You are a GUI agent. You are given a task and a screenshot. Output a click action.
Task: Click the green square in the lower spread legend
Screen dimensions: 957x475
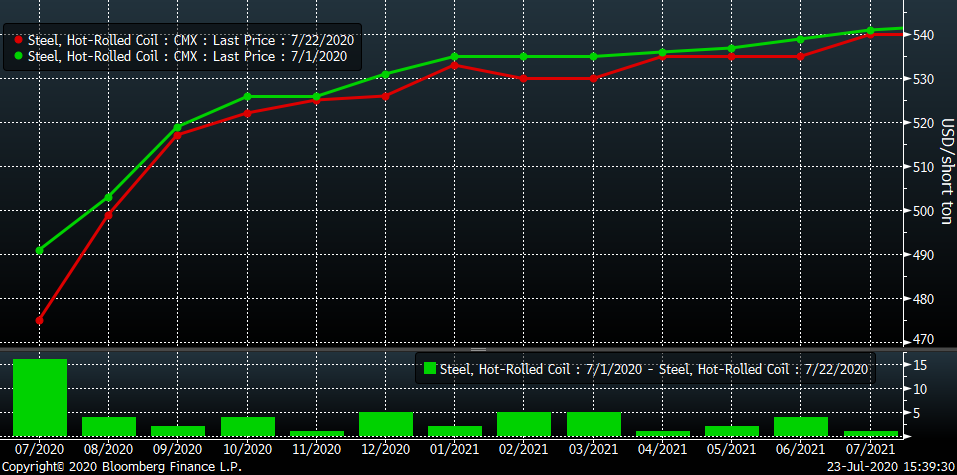(x=430, y=369)
